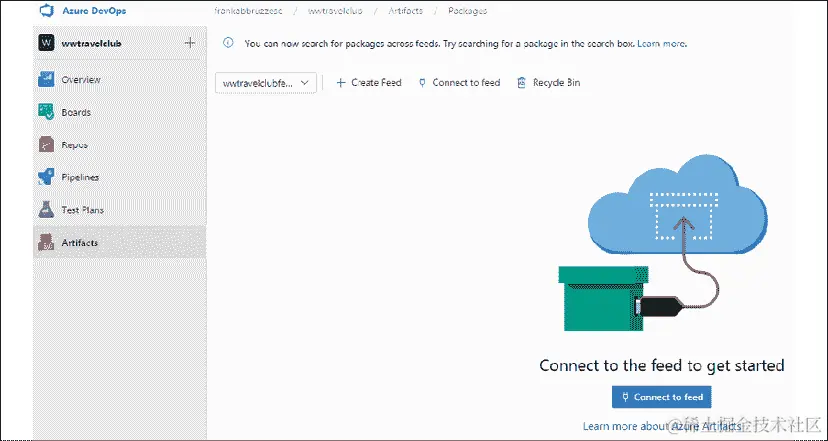Open the wwtravelclub project tile icon
The height and width of the screenshot is (441, 828).
point(46,43)
